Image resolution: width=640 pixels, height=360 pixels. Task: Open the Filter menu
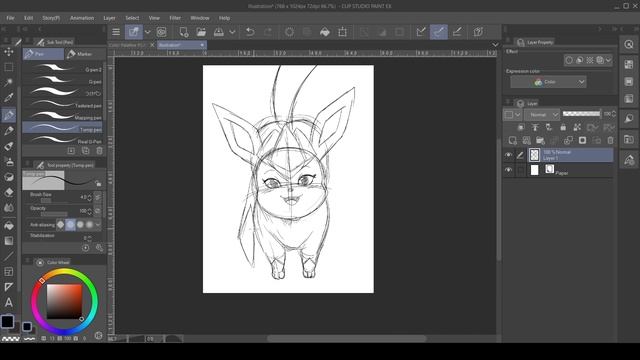[x=175, y=18]
